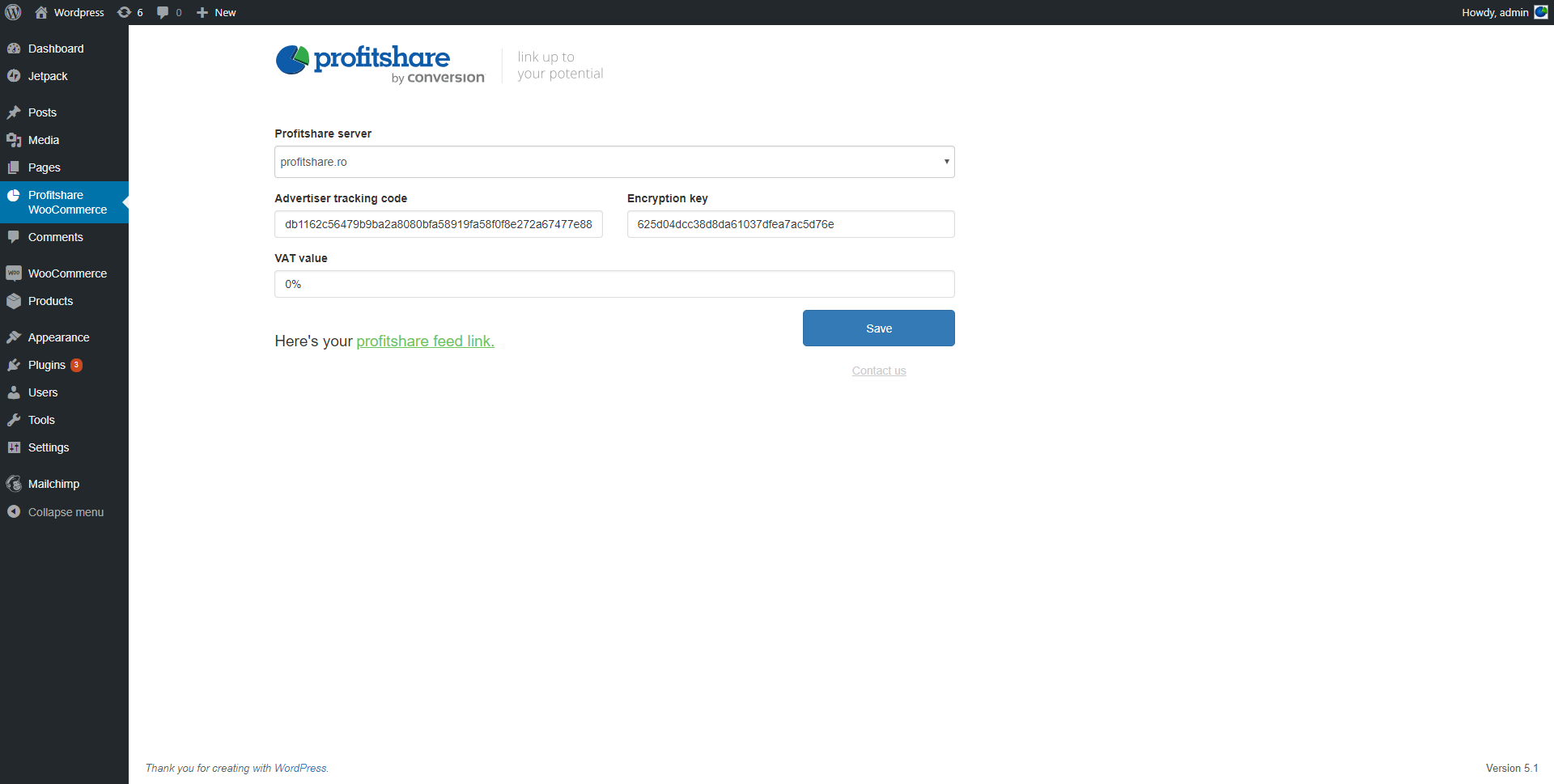
Task: Click the Comments sidebar bubble icon
Action: pyautogui.click(x=14, y=237)
